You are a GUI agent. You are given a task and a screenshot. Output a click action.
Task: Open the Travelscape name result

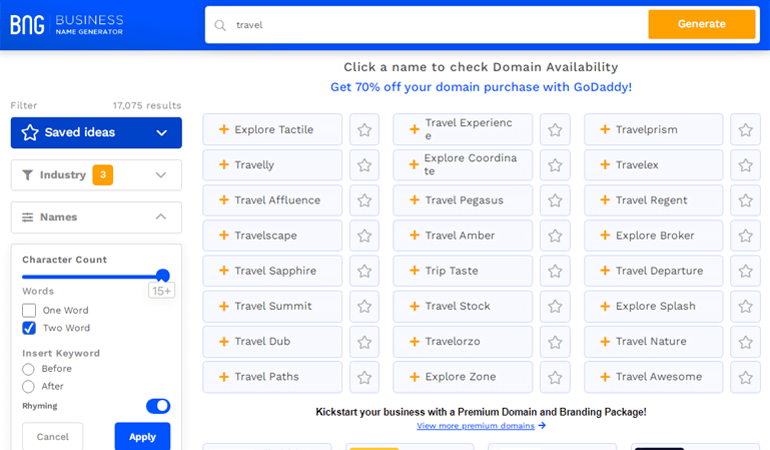(273, 236)
